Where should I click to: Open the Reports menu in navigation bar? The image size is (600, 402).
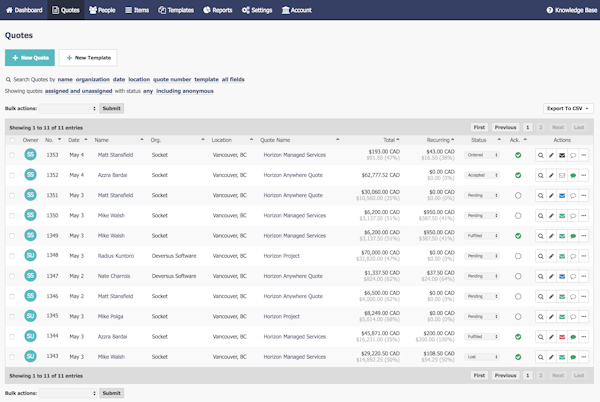point(219,9)
